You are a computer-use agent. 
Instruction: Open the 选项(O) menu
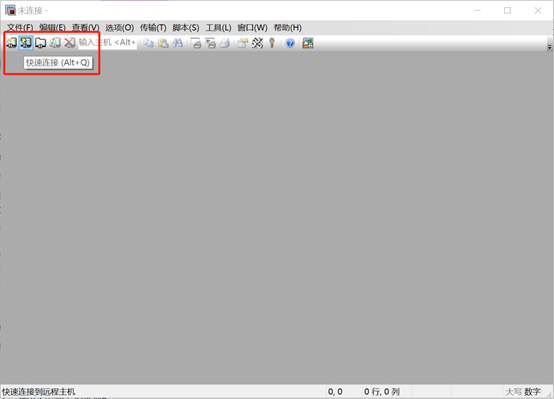(119, 28)
